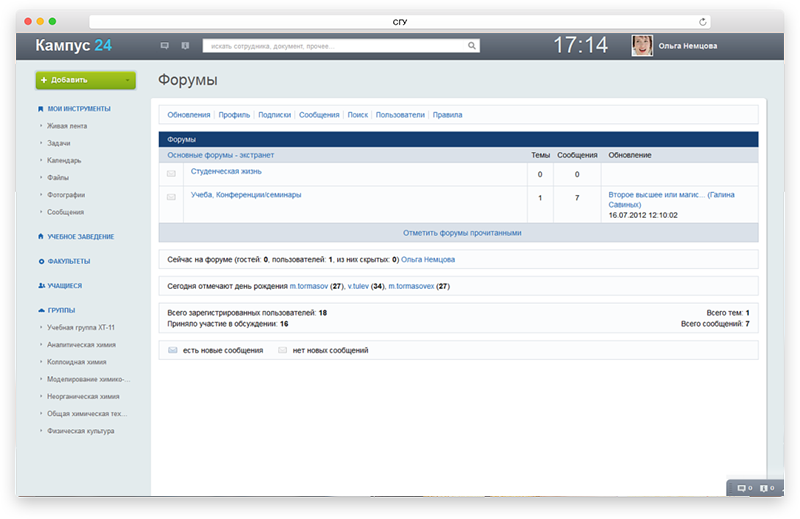800x519 pixels.
Task: Click Отметить форумы прочитанными button
Action: click(x=461, y=232)
